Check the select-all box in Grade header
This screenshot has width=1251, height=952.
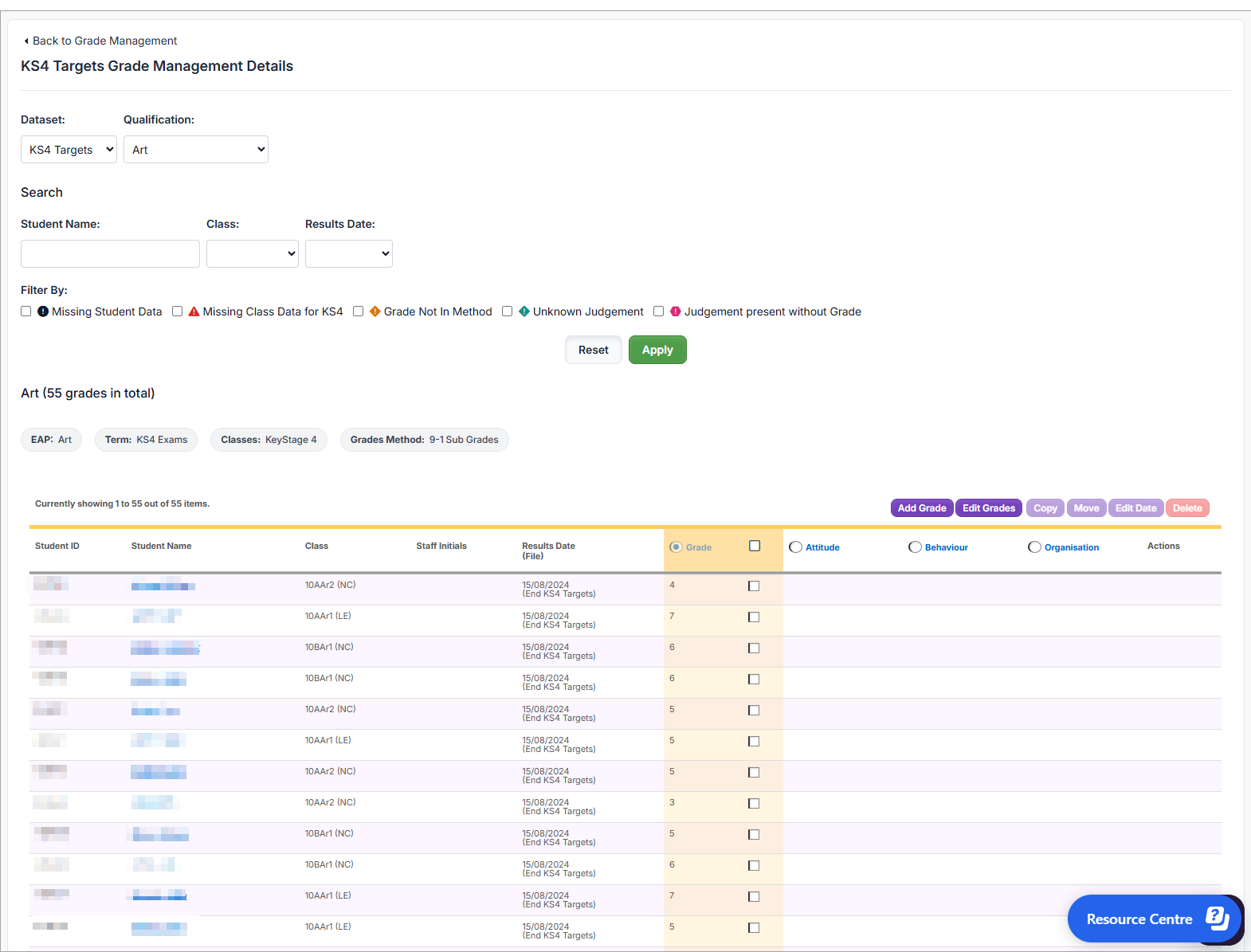[755, 546]
